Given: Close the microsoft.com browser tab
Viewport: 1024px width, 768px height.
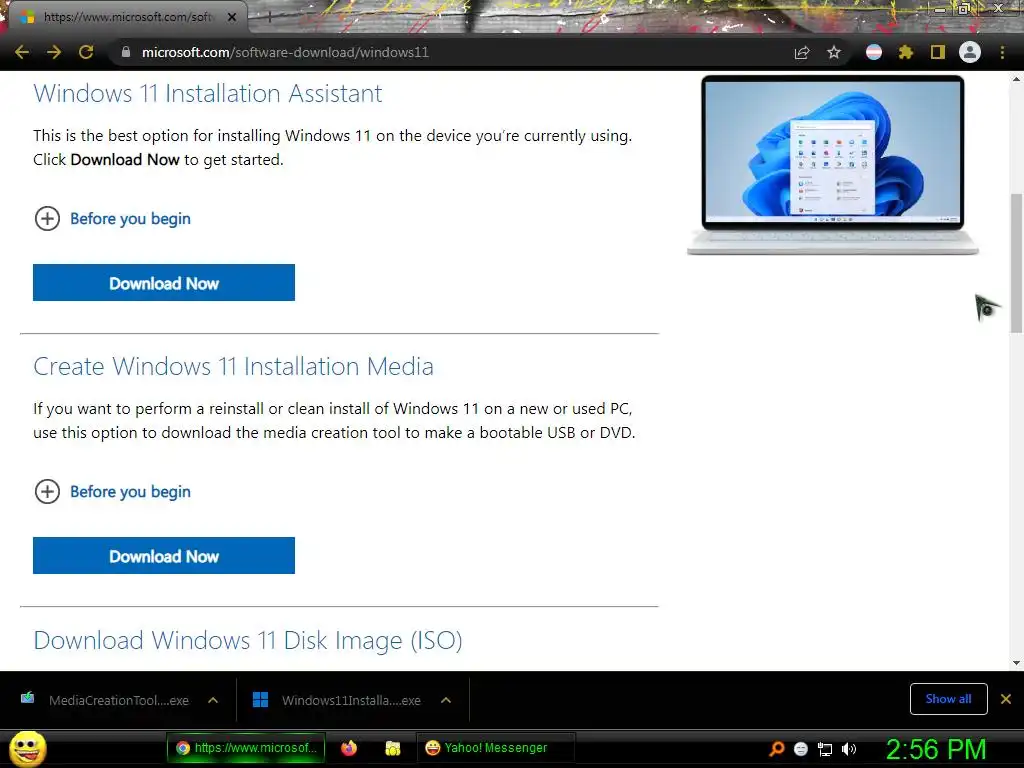Looking at the screenshot, I should coord(232,17).
